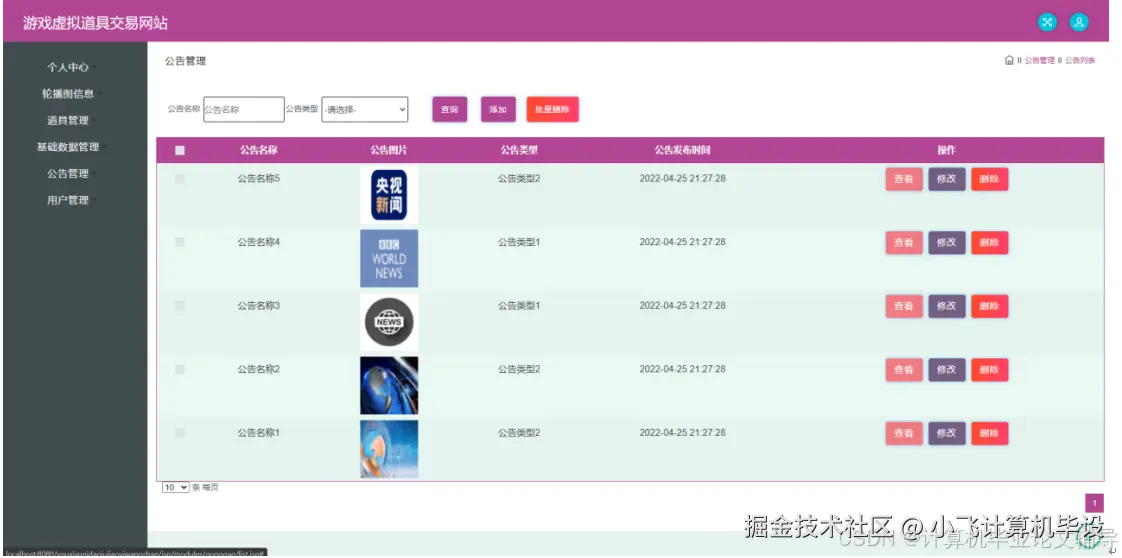Click the 公告管理 breadcrumb link
Image resolution: width=1122 pixels, height=558 pixels.
(1040, 61)
